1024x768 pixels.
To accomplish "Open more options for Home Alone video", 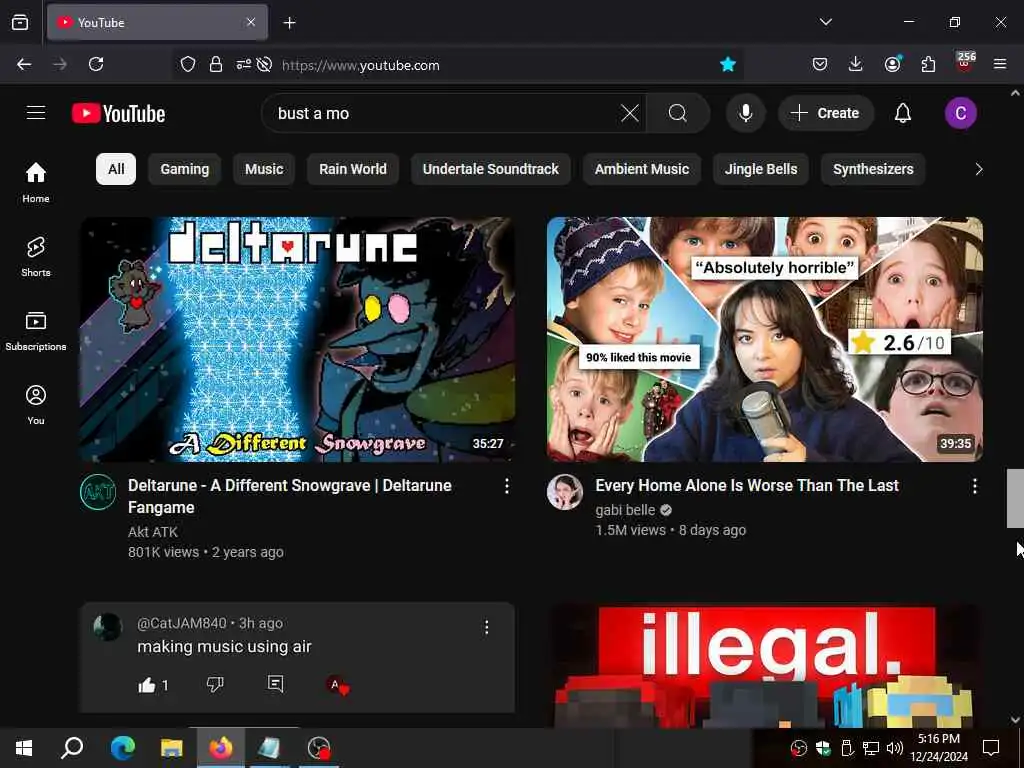I will point(974,486).
